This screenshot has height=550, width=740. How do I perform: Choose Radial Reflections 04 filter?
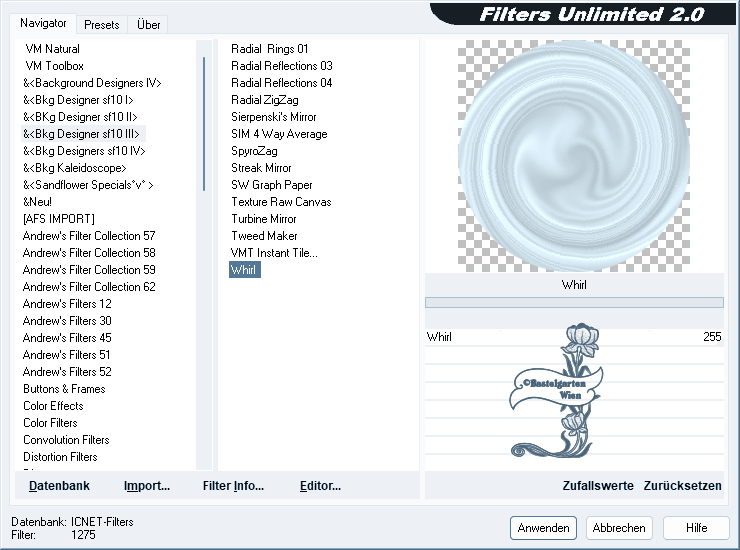click(x=282, y=83)
